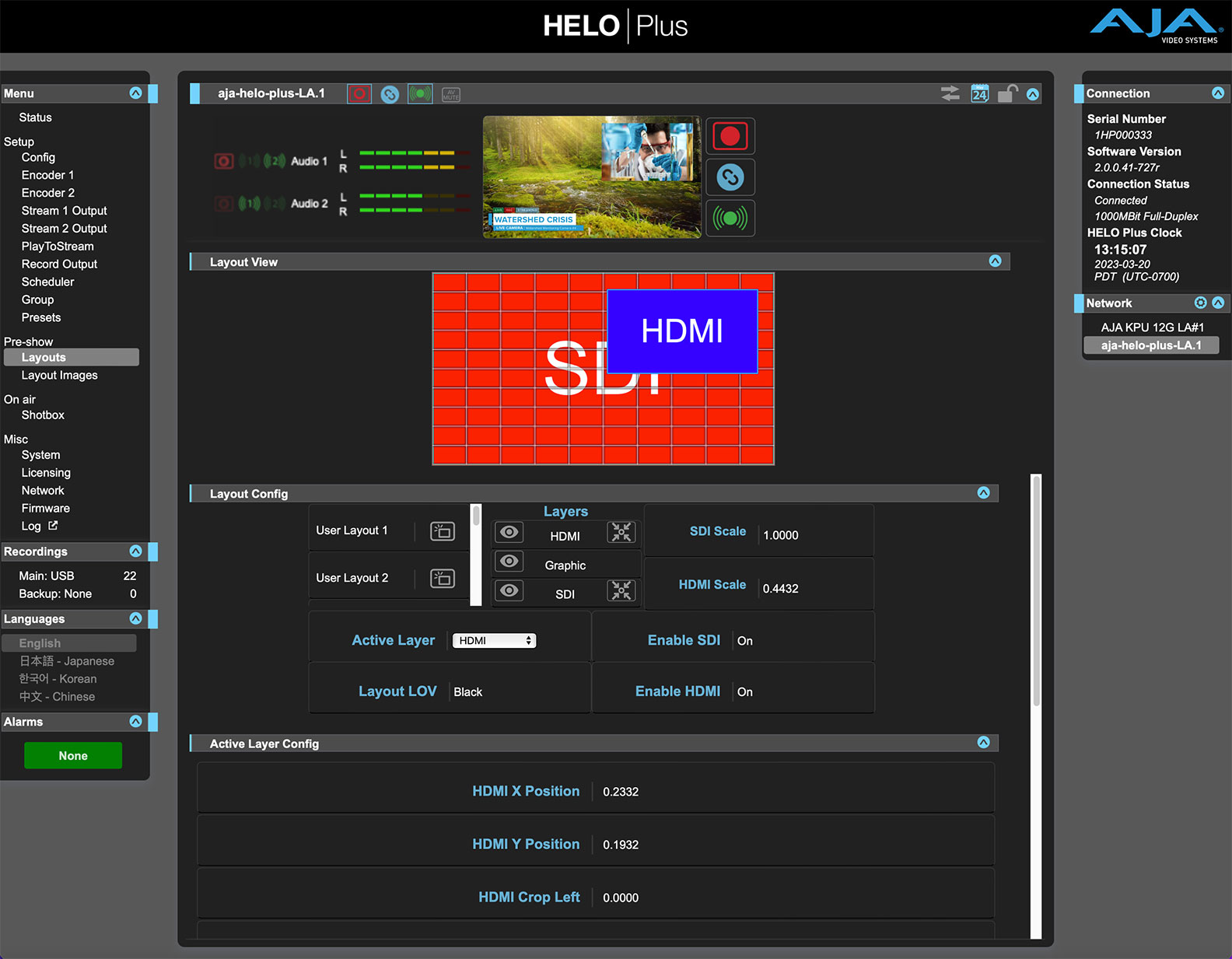The width and height of the screenshot is (1232, 959).
Task: Click the HDMI X Position value field
Action: click(x=621, y=792)
